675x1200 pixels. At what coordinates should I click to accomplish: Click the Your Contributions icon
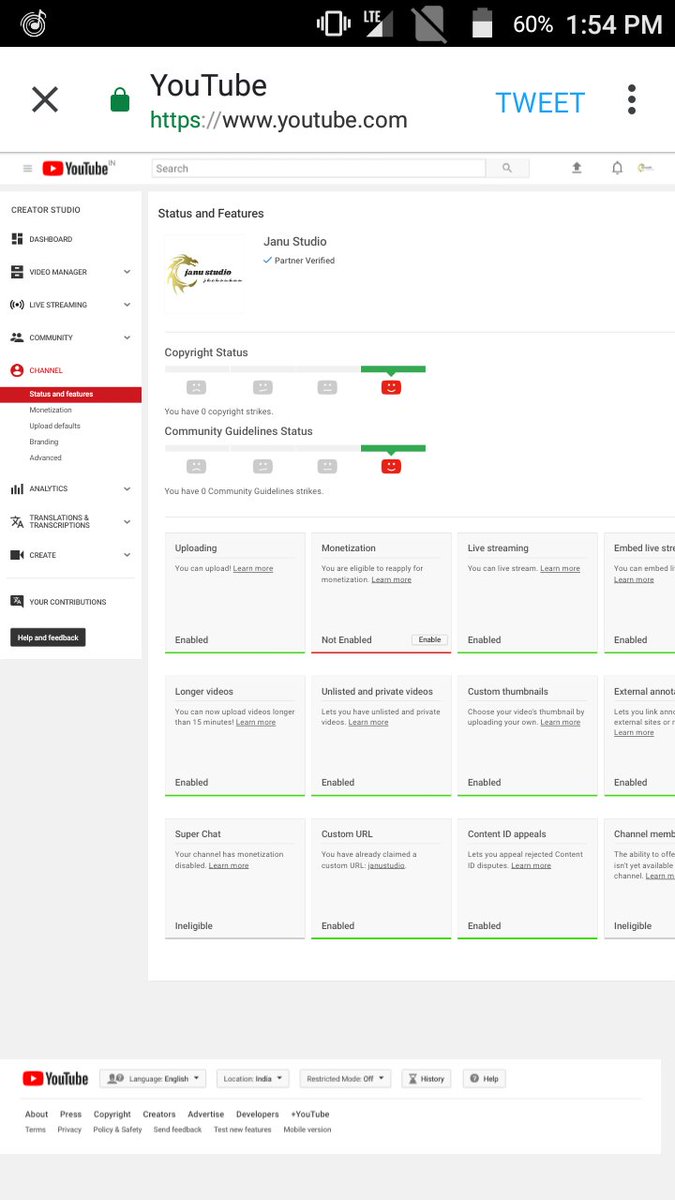click(17, 602)
